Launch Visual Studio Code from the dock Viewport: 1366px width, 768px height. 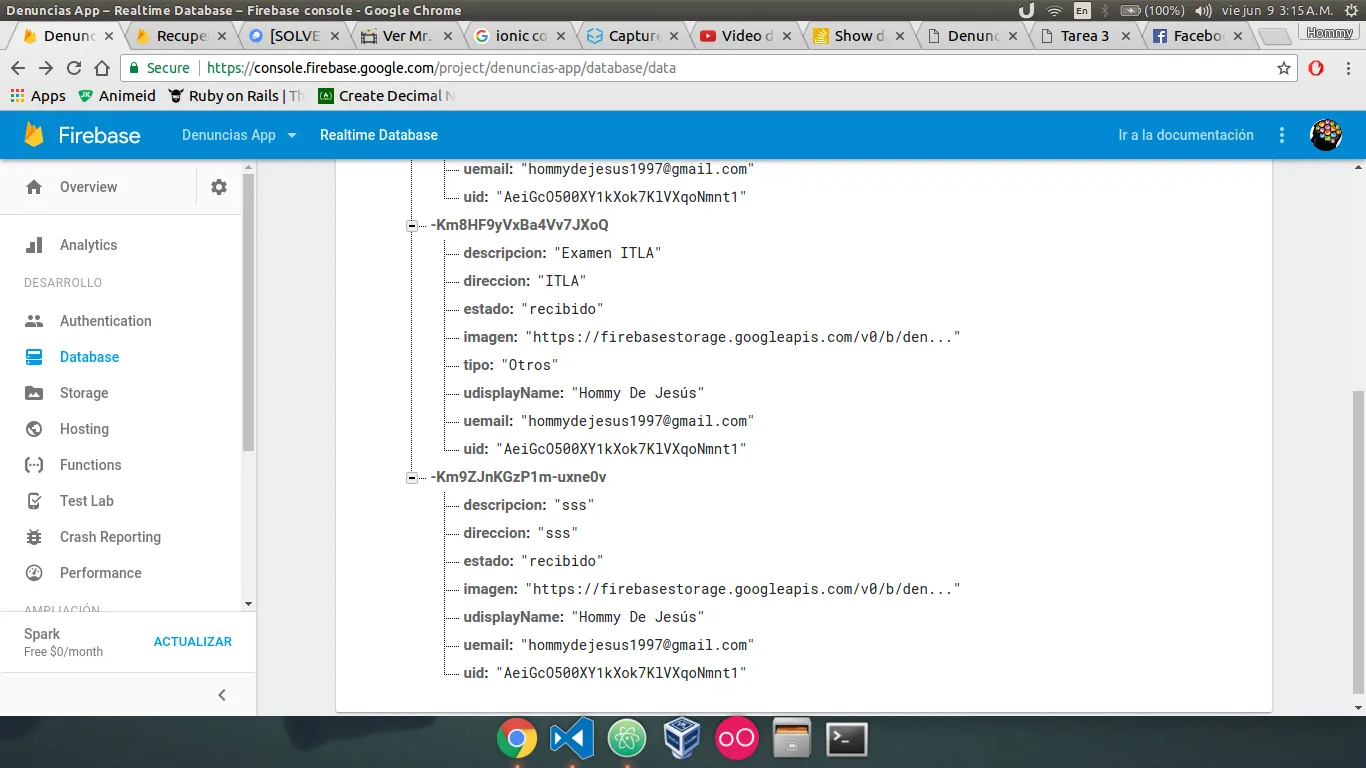(x=572, y=740)
